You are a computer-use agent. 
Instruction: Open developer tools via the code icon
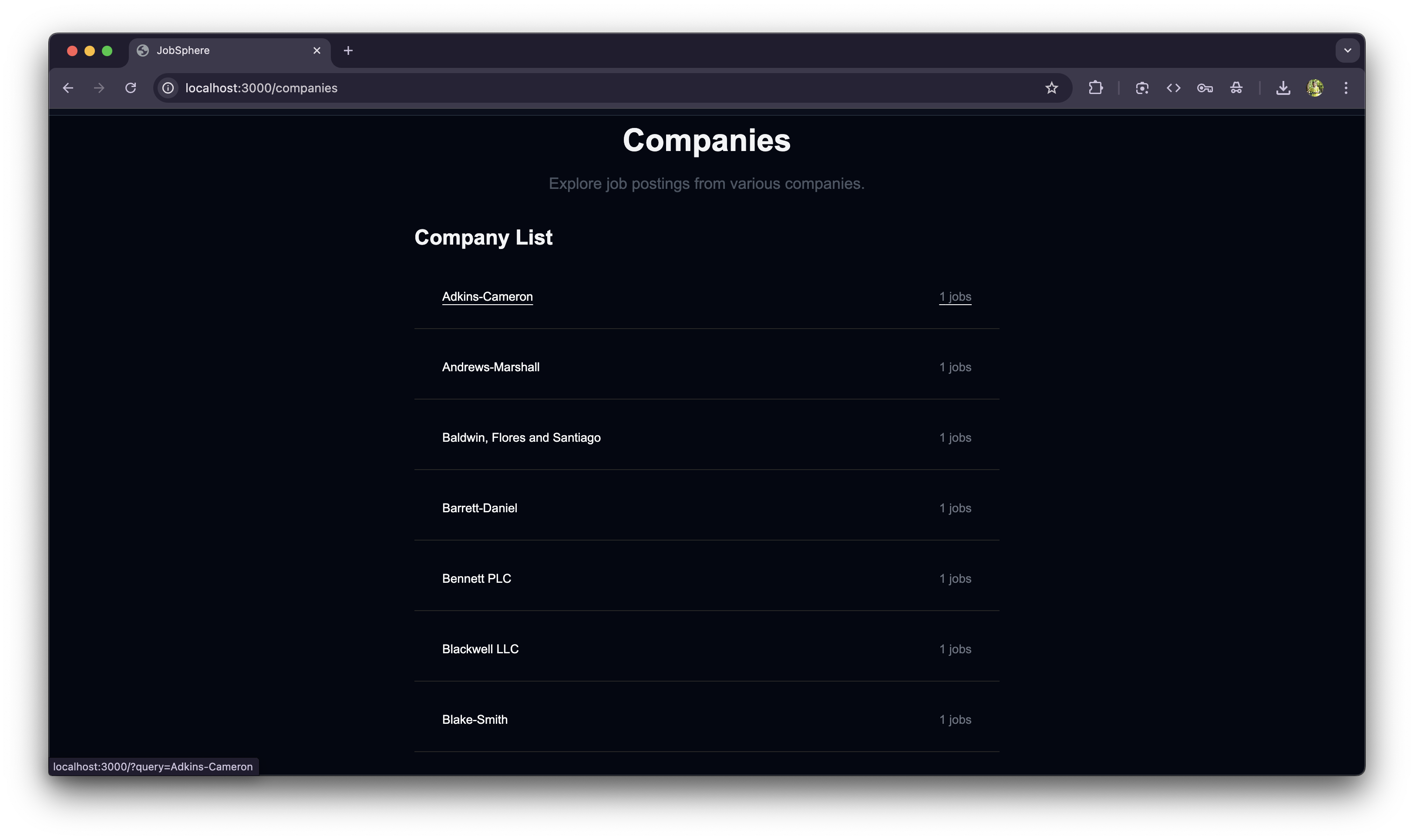(1173, 88)
